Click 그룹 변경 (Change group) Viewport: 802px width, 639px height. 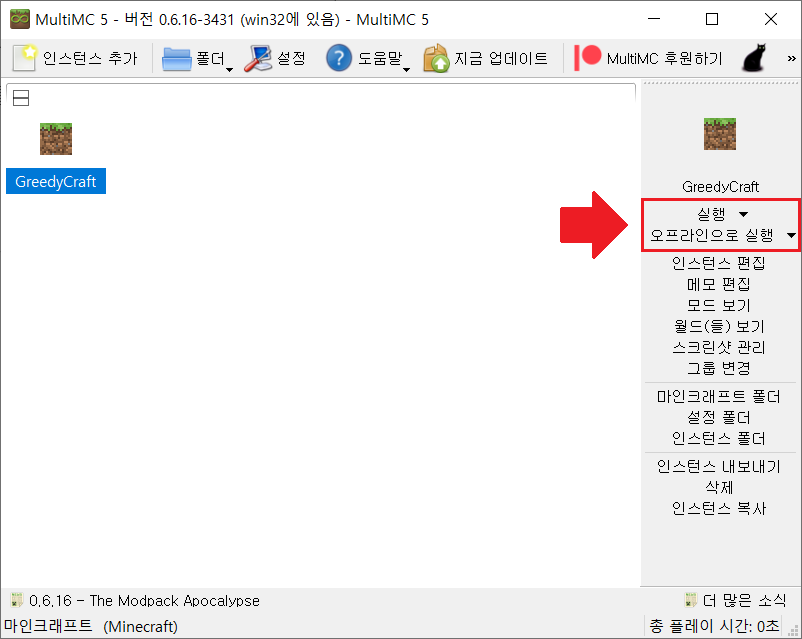(x=719, y=368)
